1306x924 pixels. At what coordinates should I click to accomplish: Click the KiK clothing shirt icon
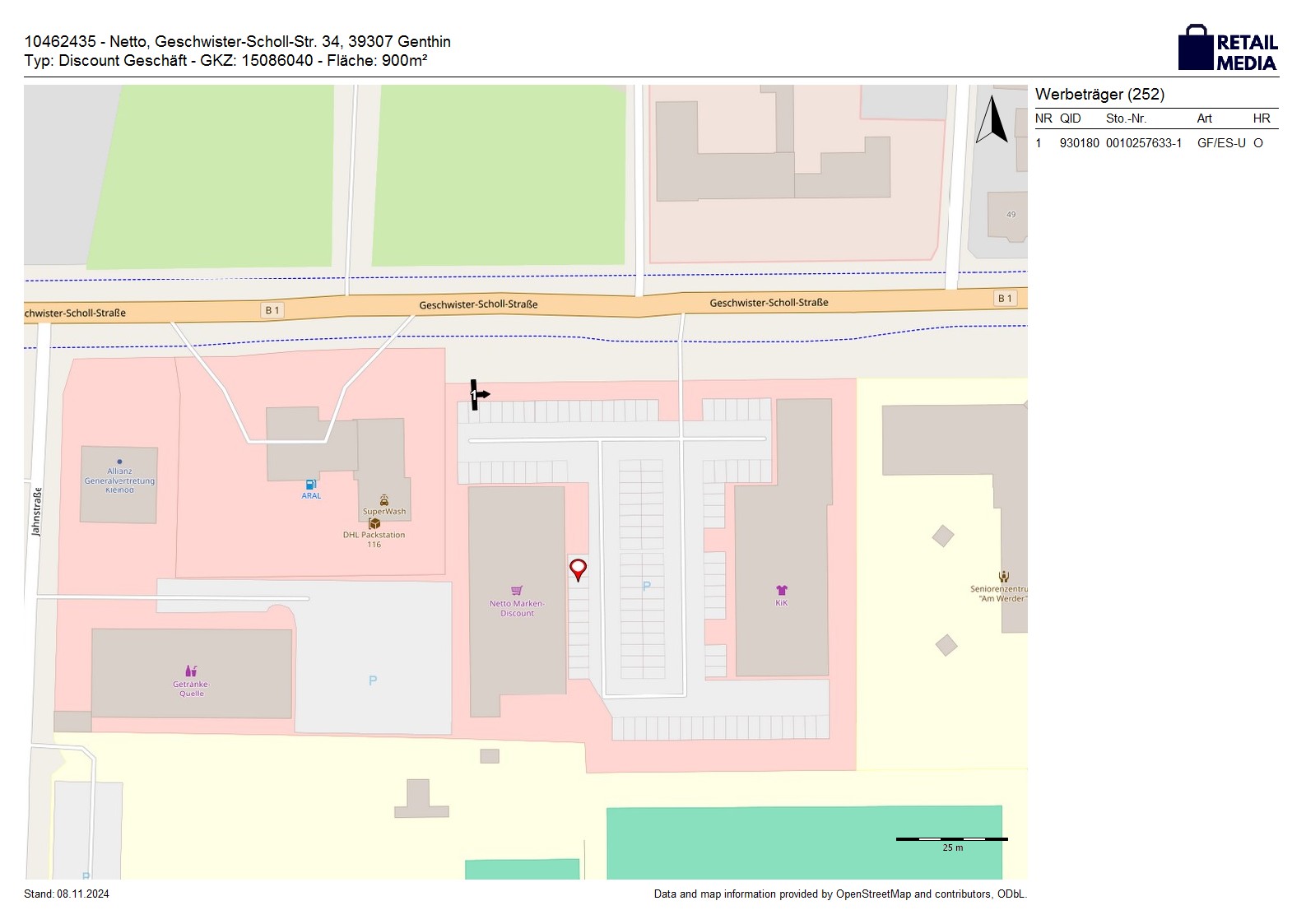pos(781,590)
